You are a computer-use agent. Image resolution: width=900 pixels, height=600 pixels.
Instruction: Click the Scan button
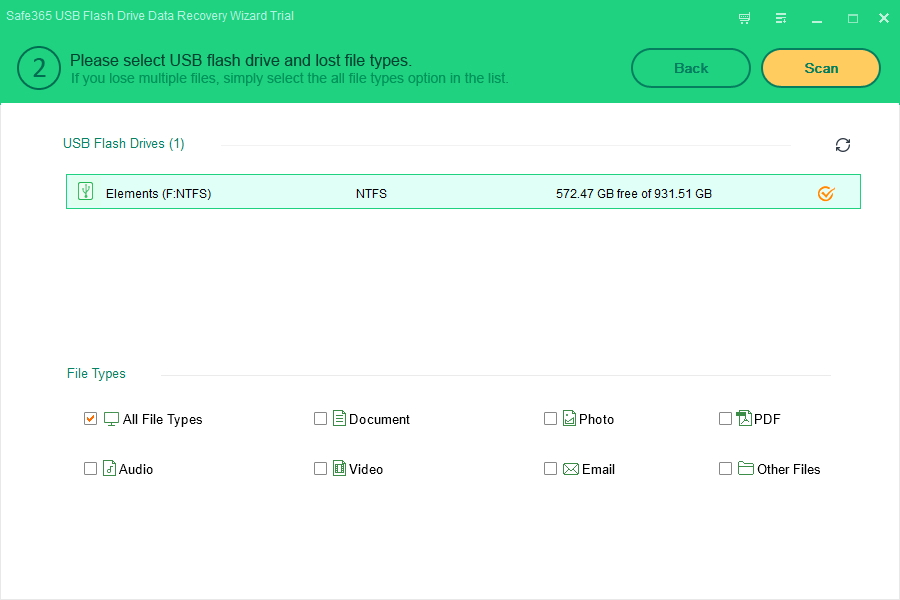tap(821, 68)
